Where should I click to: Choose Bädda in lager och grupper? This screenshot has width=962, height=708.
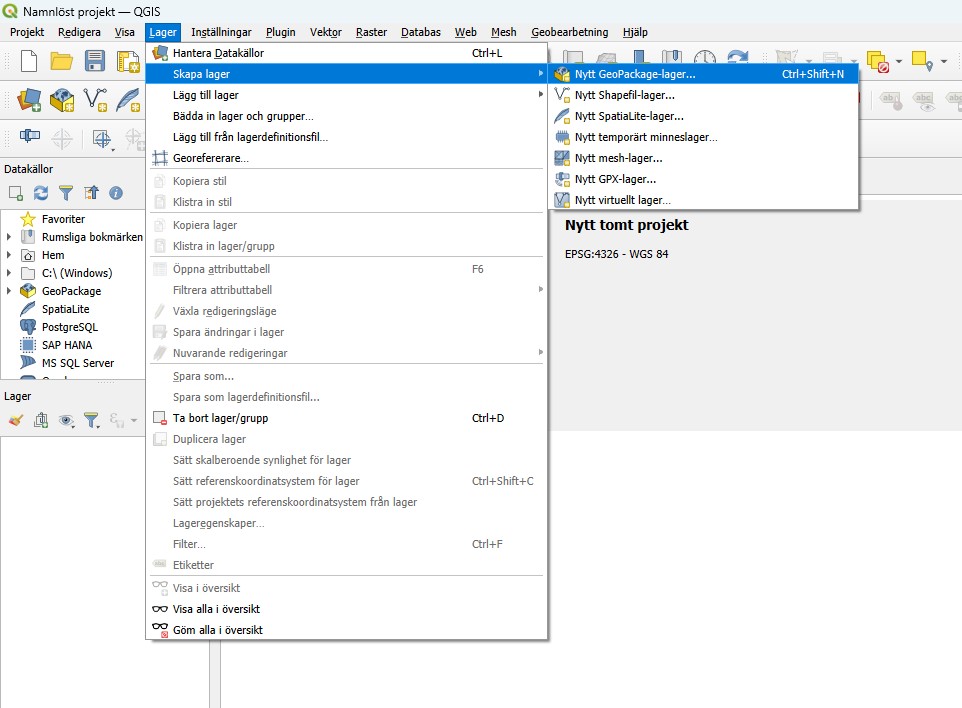click(347, 116)
